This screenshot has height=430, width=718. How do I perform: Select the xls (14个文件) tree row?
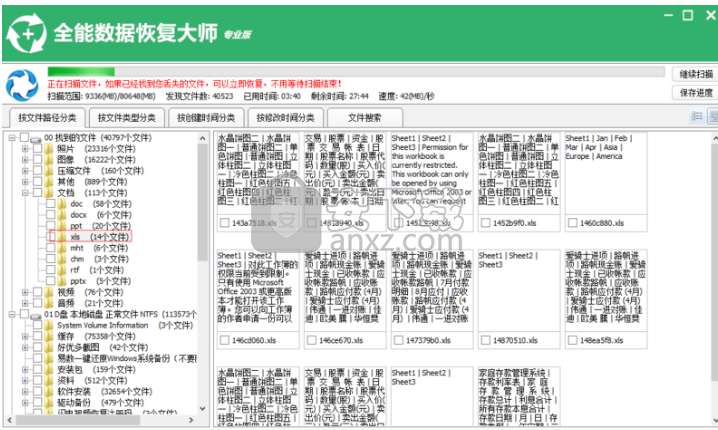pos(90,237)
